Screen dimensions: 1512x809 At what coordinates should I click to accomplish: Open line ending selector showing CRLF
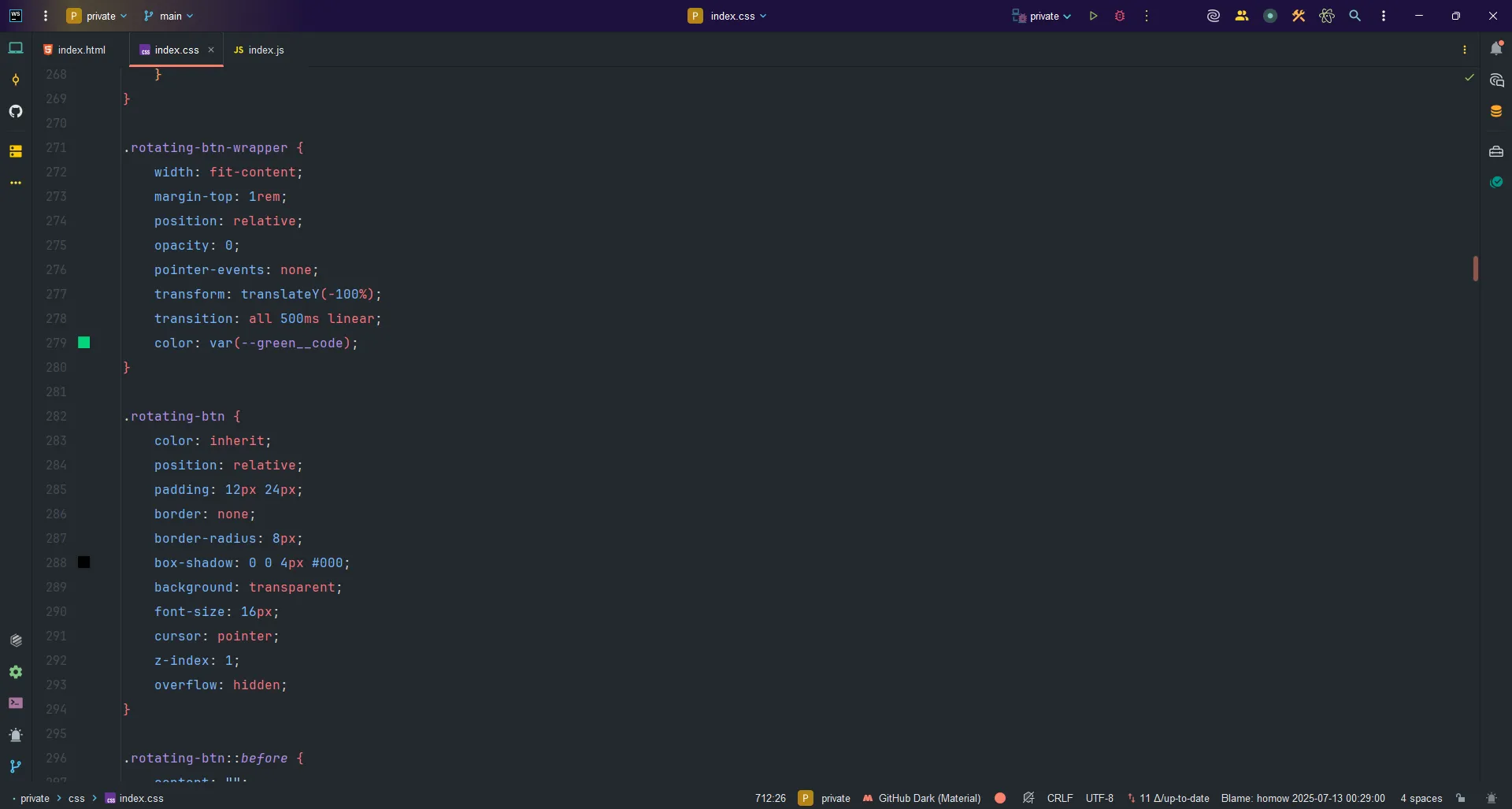pos(1061,798)
